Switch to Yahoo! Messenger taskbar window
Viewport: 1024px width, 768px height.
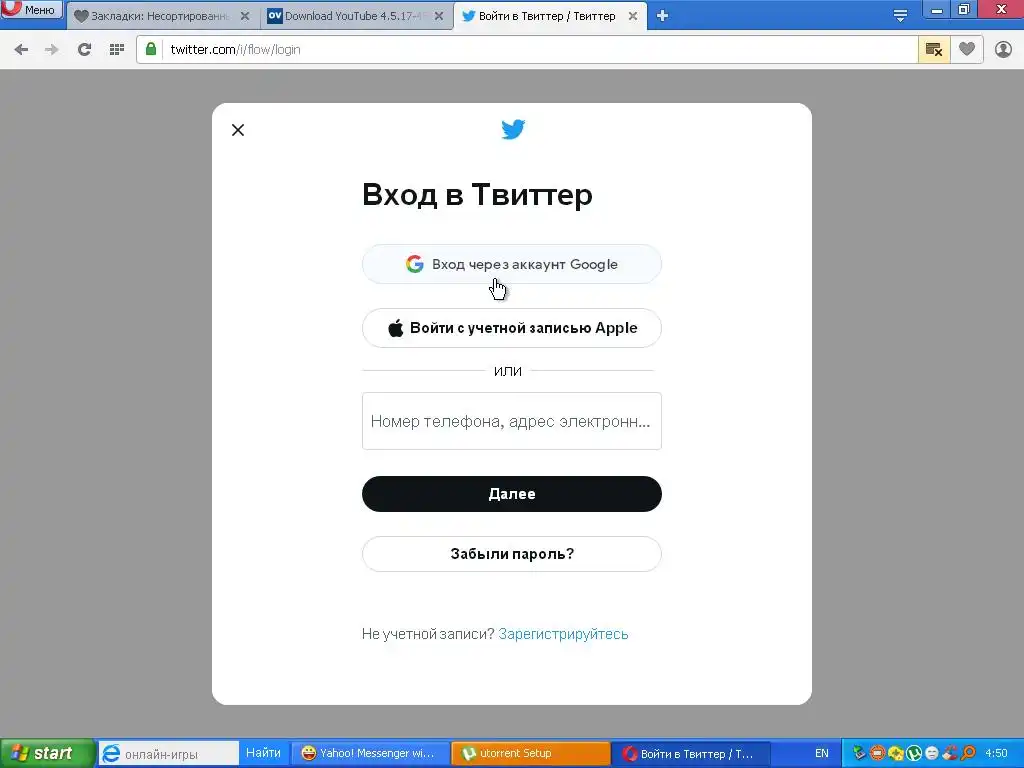point(370,754)
